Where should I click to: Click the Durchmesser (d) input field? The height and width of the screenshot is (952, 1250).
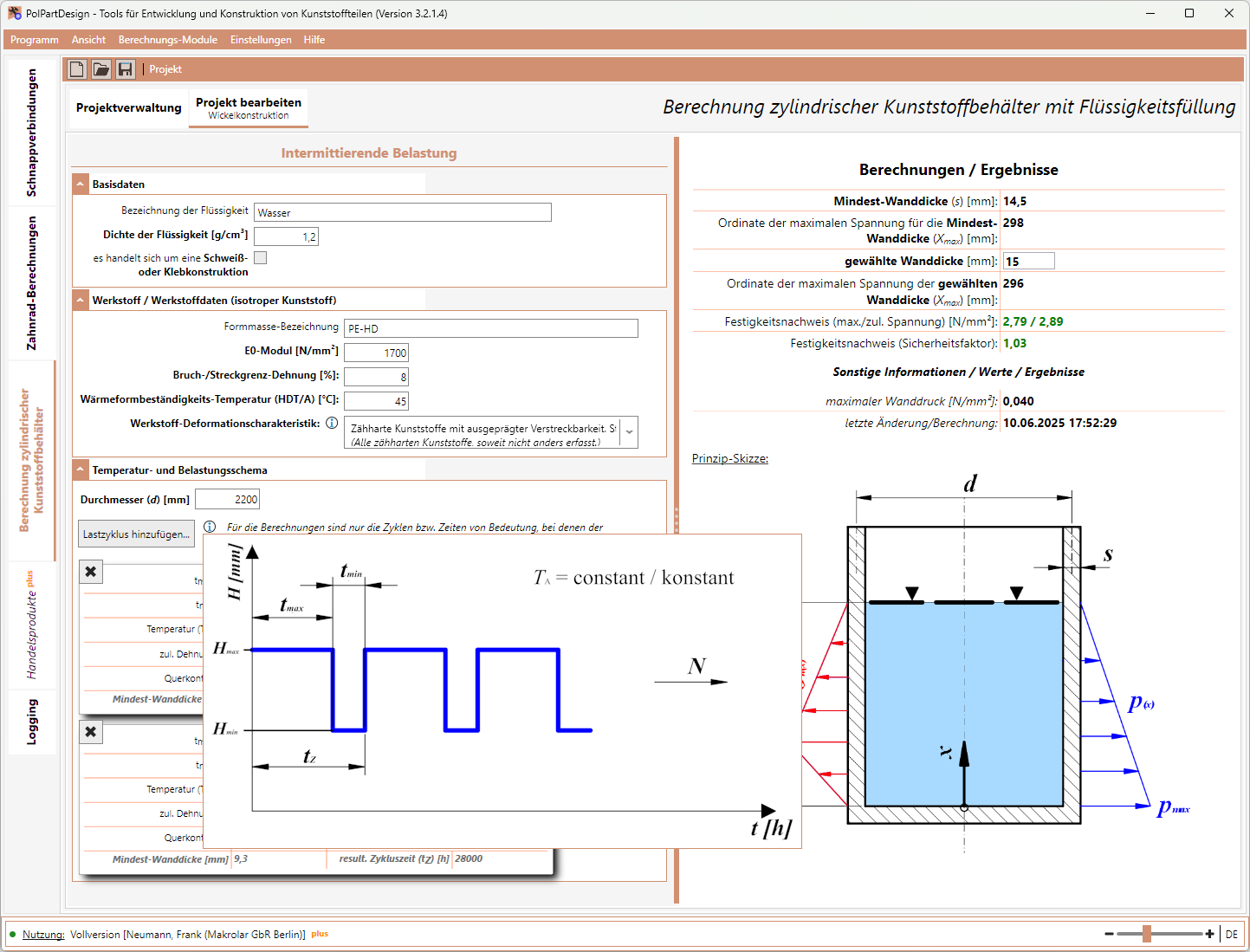click(x=227, y=499)
